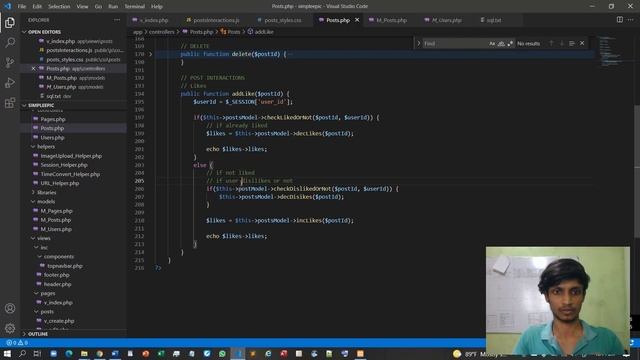The height and width of the screenshot is (360, 640).
Task: Close the Find widget
Action: pyautogui.click(x=582, y=43)
